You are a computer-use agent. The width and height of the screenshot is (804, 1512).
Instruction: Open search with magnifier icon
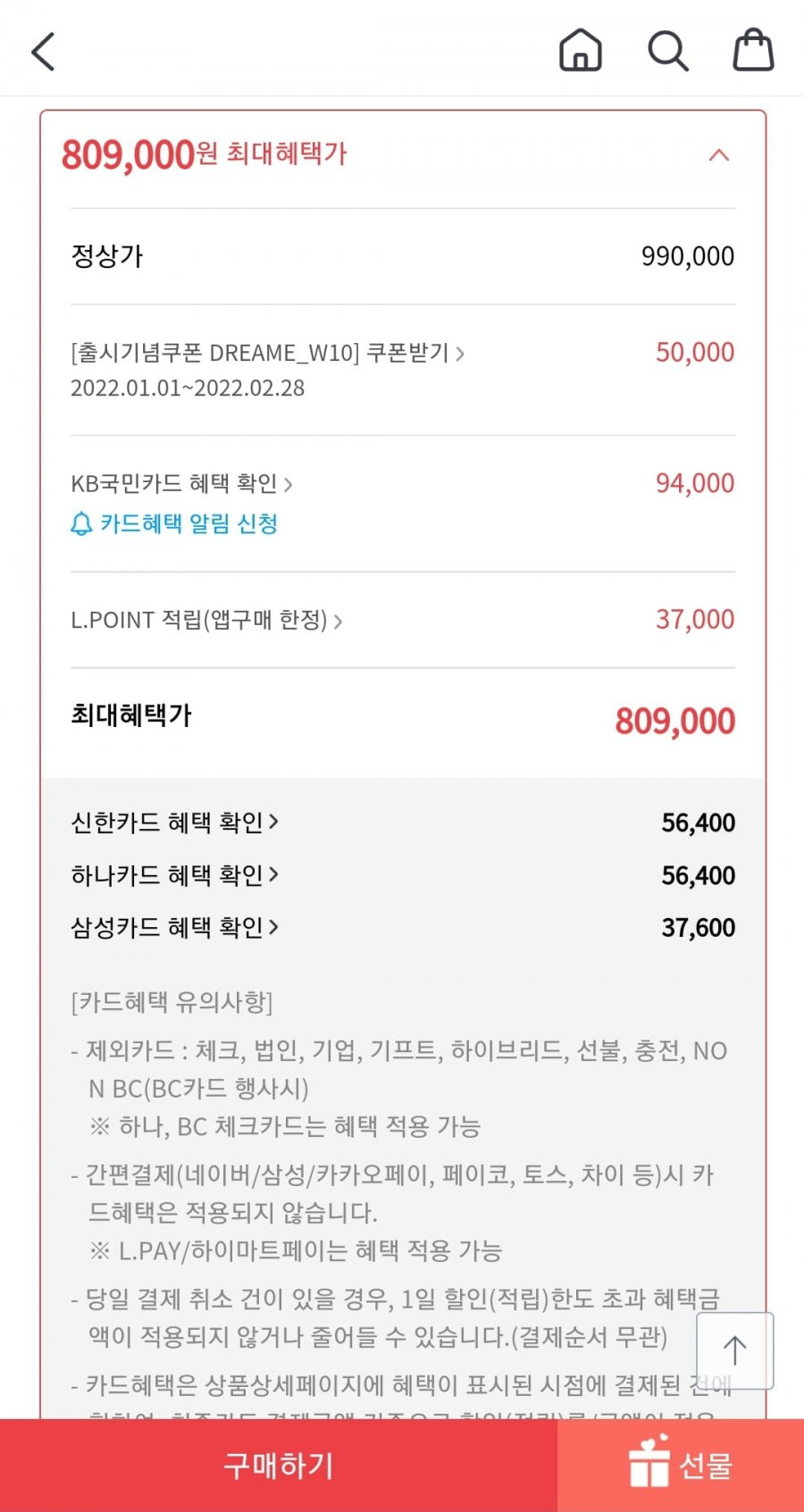668,51
